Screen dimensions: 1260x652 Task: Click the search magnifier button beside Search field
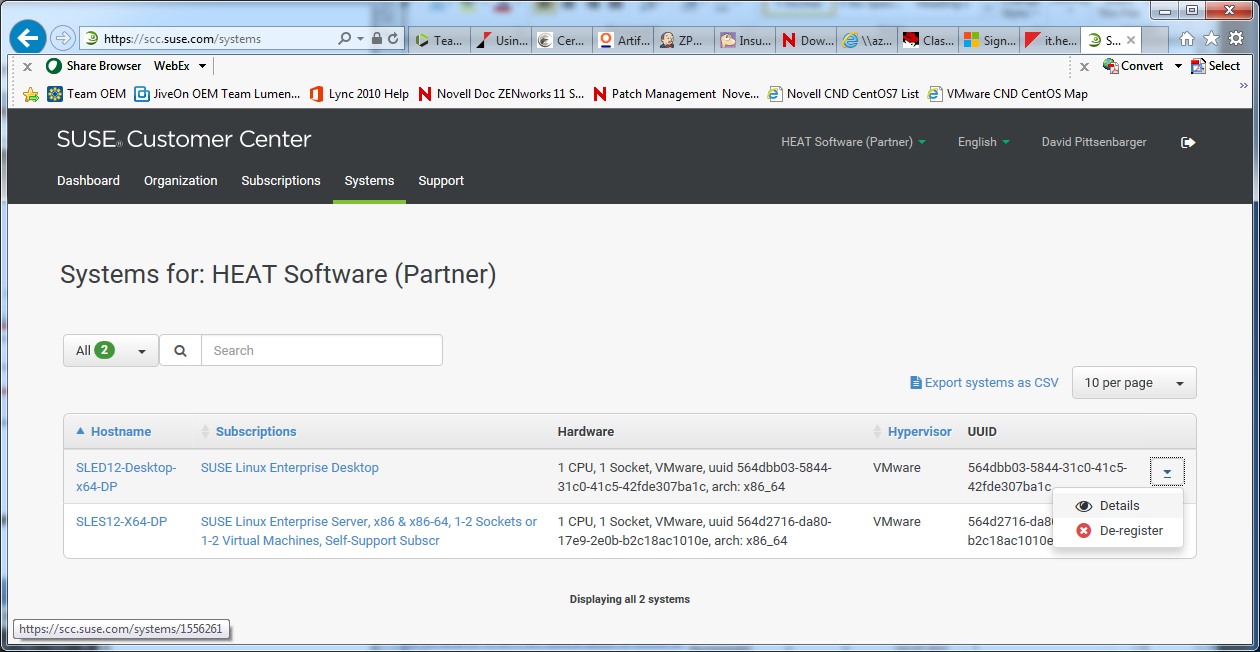(x=180, y=350)
